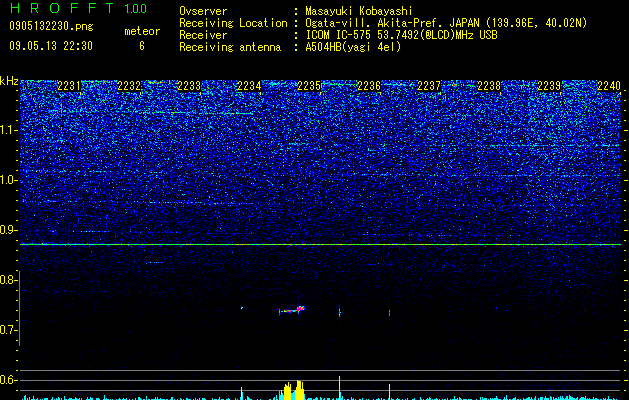629x400 pixels.
Task: Click the 2234 time marker
Action: coord(249,86)
